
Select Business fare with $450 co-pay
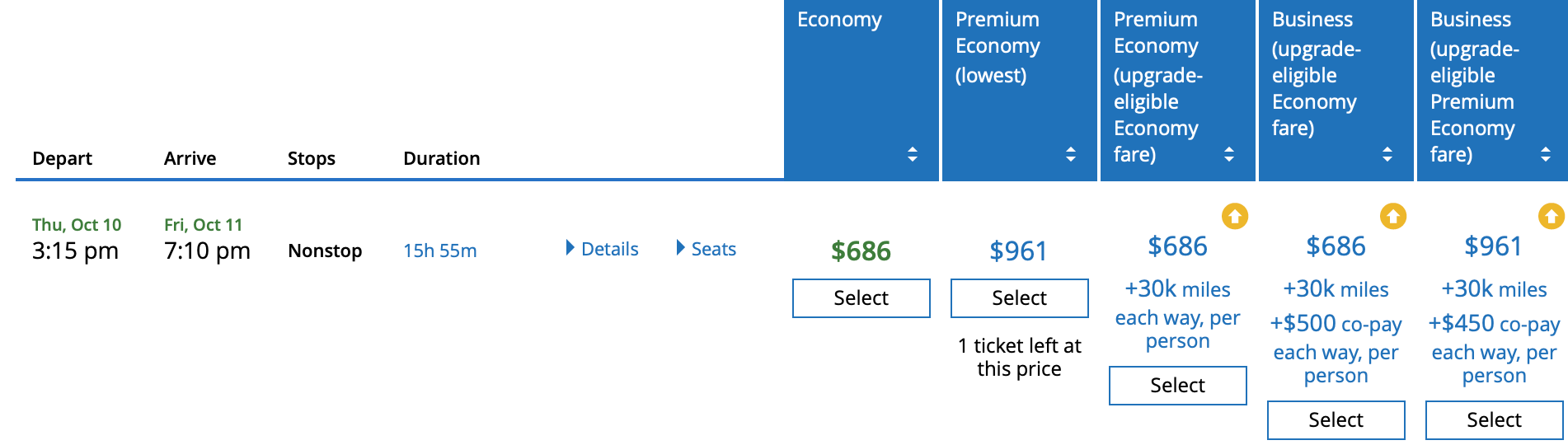1494,420
